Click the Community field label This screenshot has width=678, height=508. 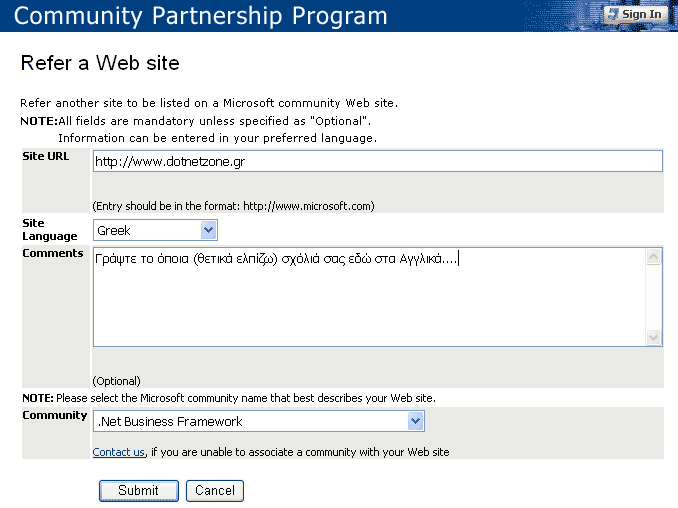click(55, 415)
